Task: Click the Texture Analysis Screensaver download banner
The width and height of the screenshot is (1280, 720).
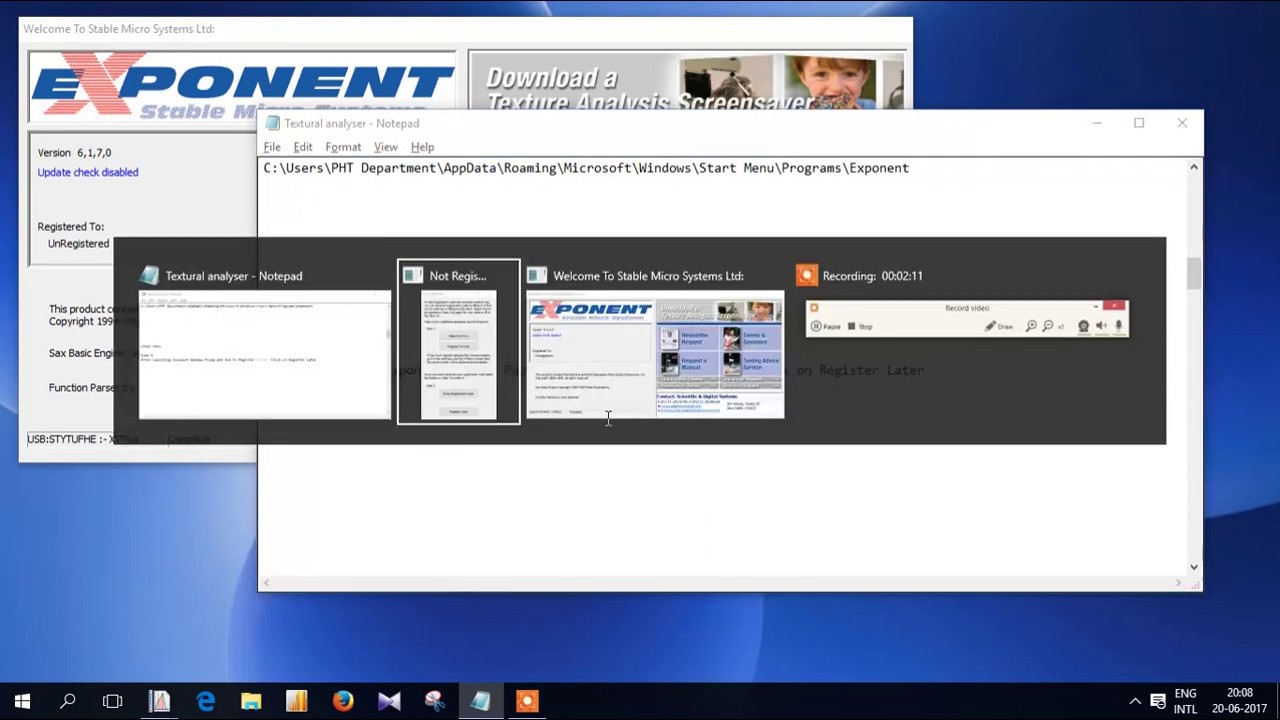Action: 686,80
